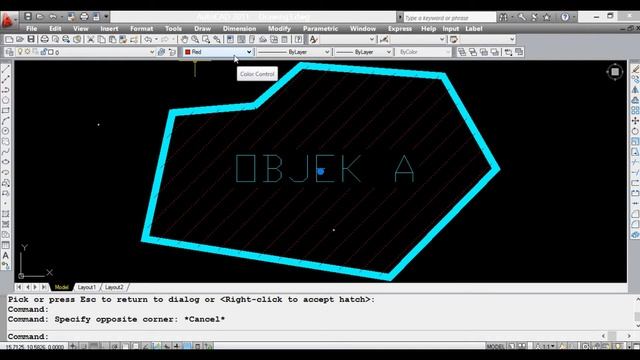Open the Express menu

click(x=400, y=29)
